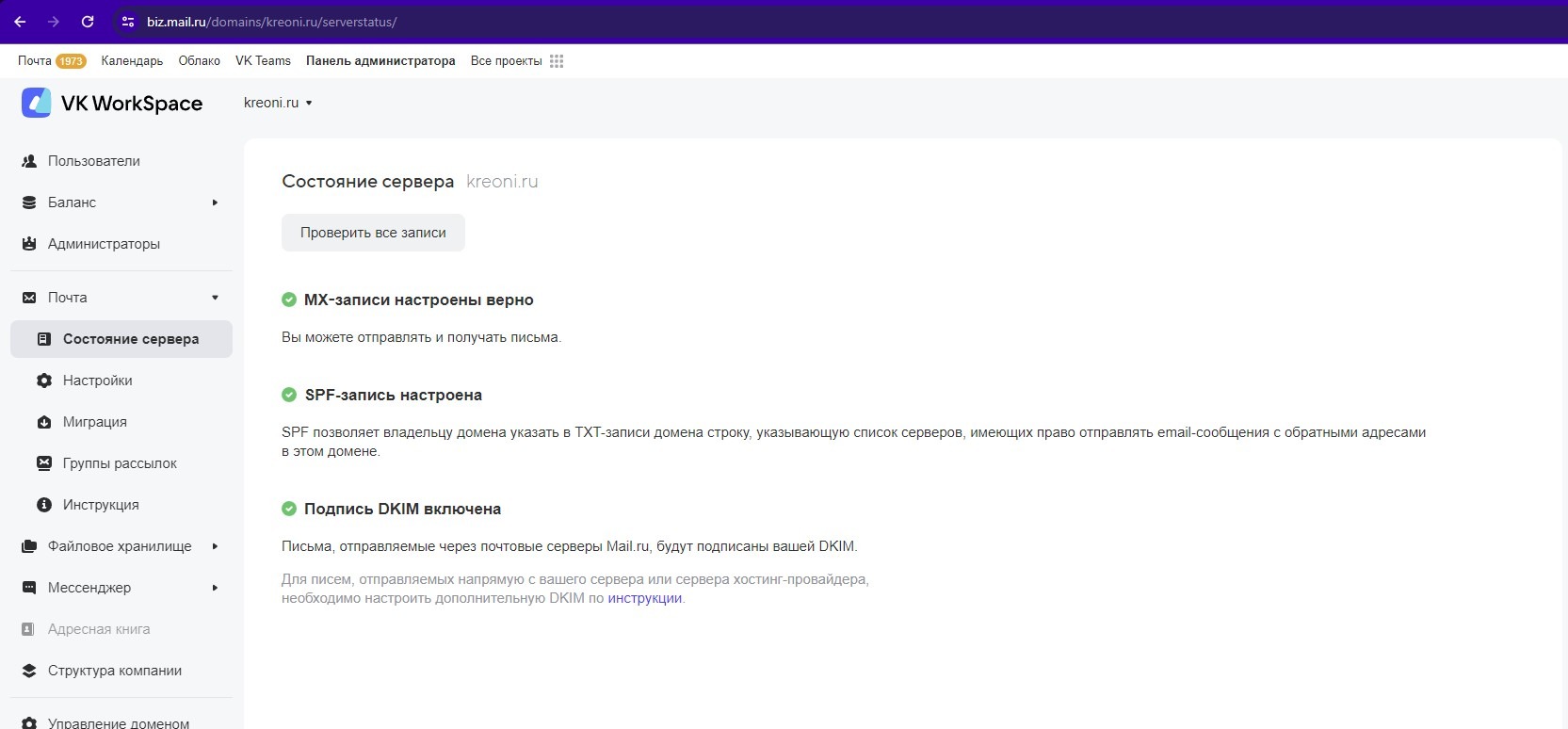
Task: Click the Мессенджер chat icon
Action: click(29, 588)
